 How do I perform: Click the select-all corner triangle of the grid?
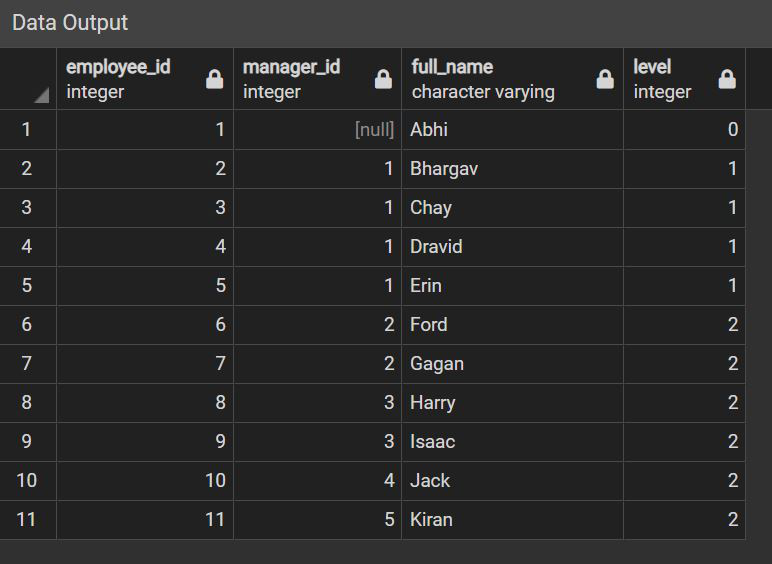41,96
